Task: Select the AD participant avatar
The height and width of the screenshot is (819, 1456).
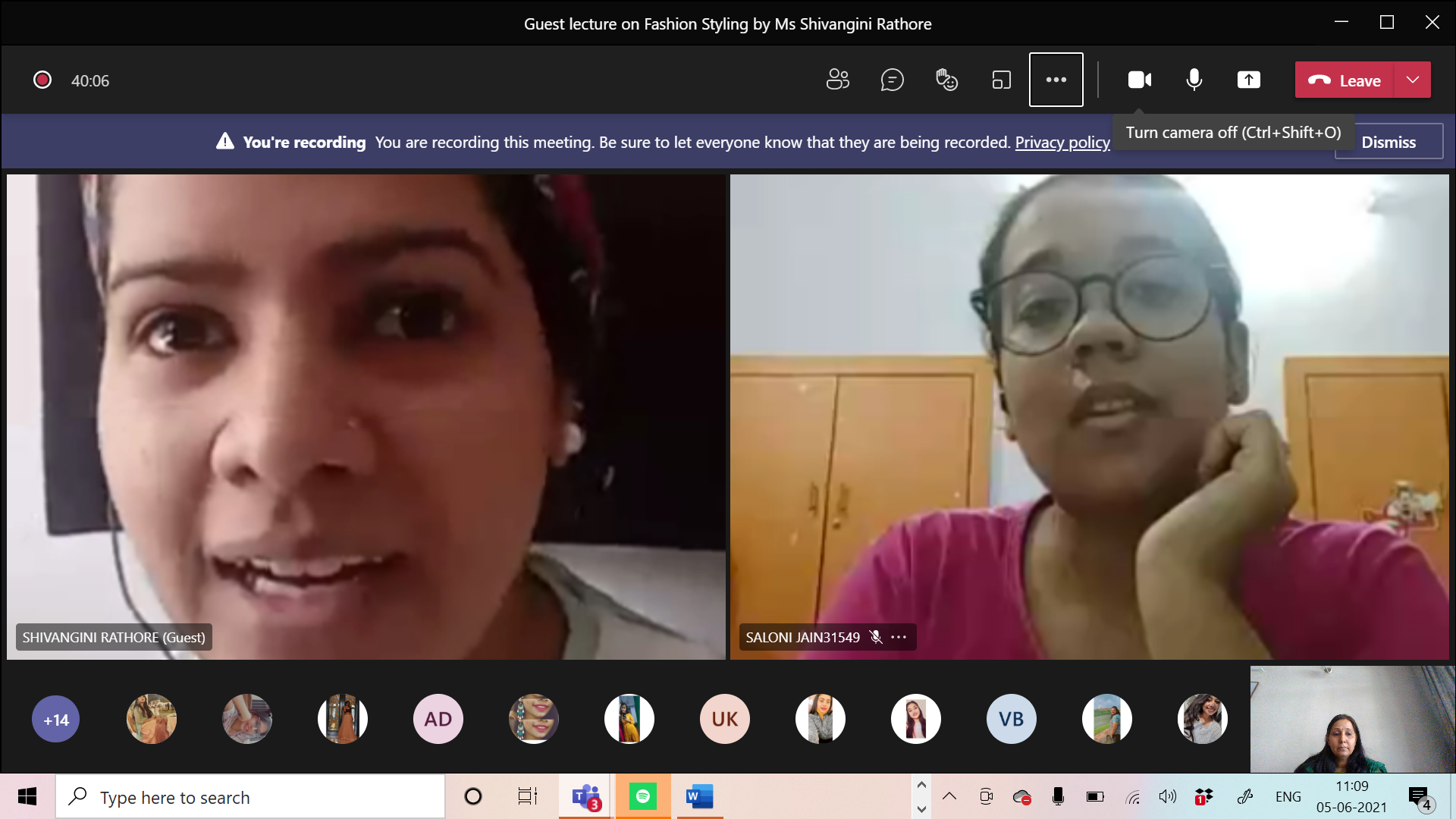Action: click(438, 719)
